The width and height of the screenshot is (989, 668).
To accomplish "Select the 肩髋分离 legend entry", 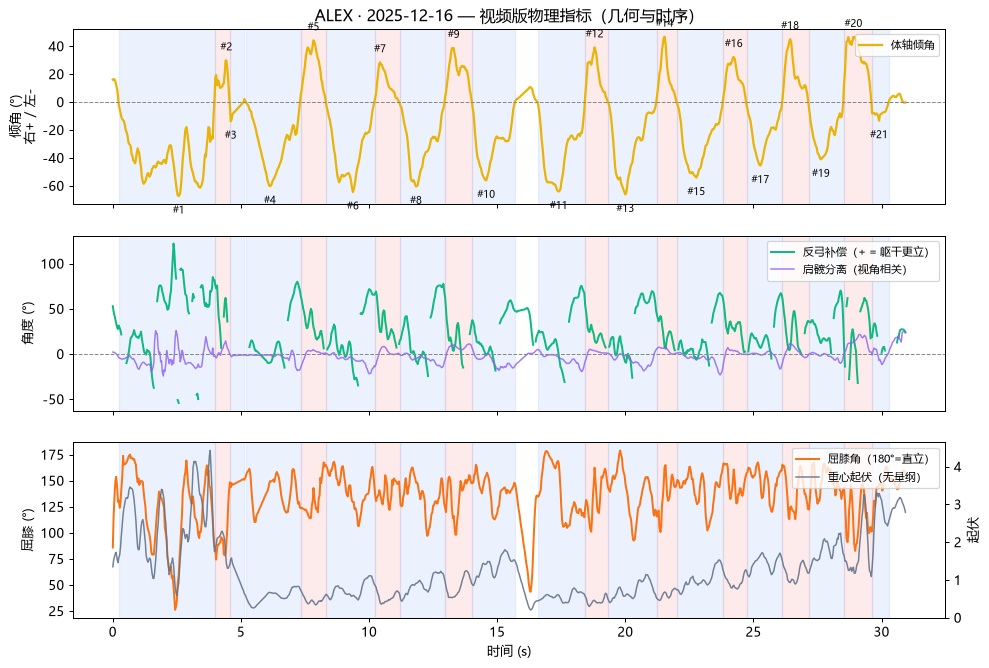I will (x=838, y=269).
